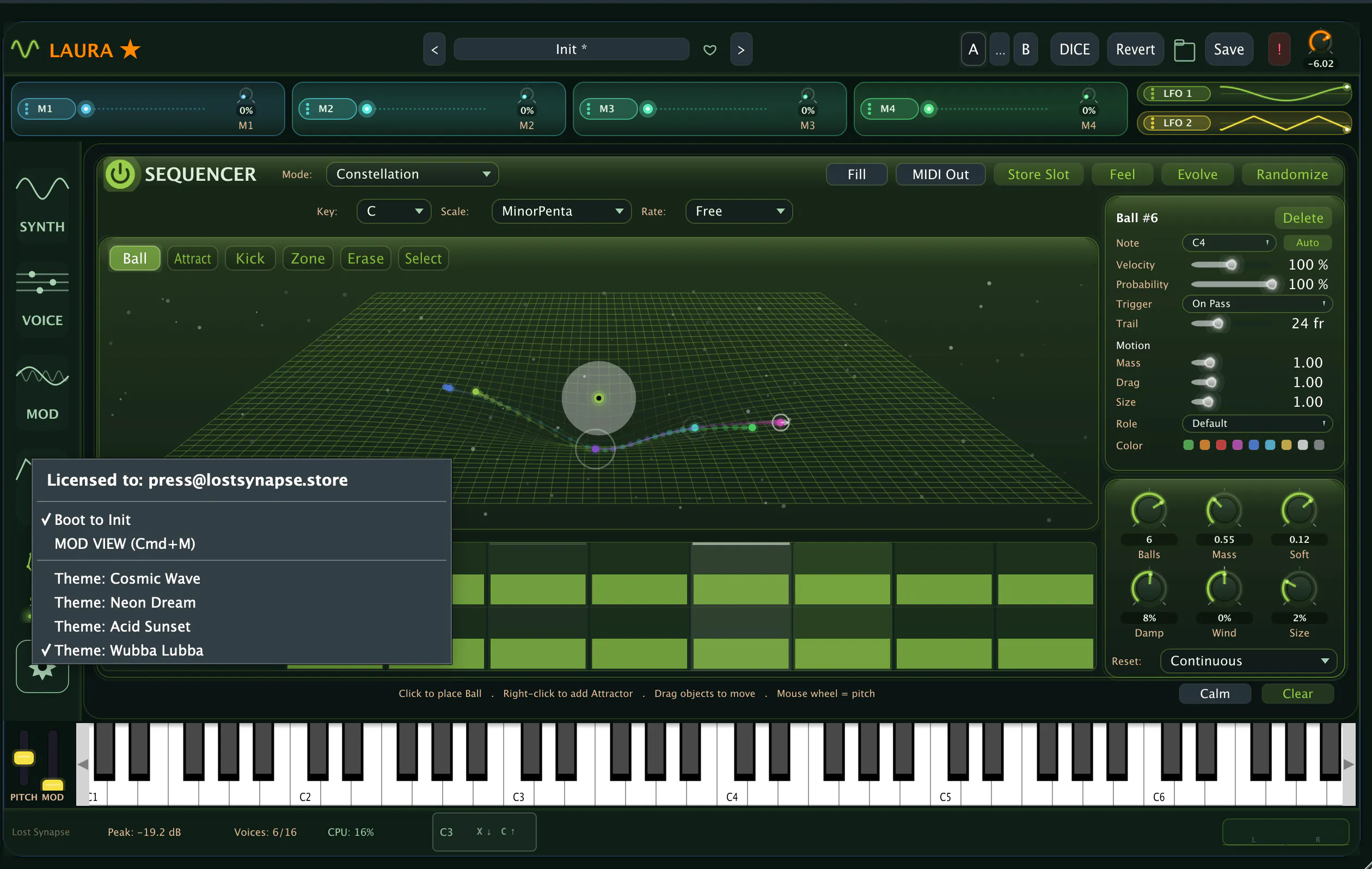Open the Role Default dropdown

pyautogui.click(x=1257, y=424)
